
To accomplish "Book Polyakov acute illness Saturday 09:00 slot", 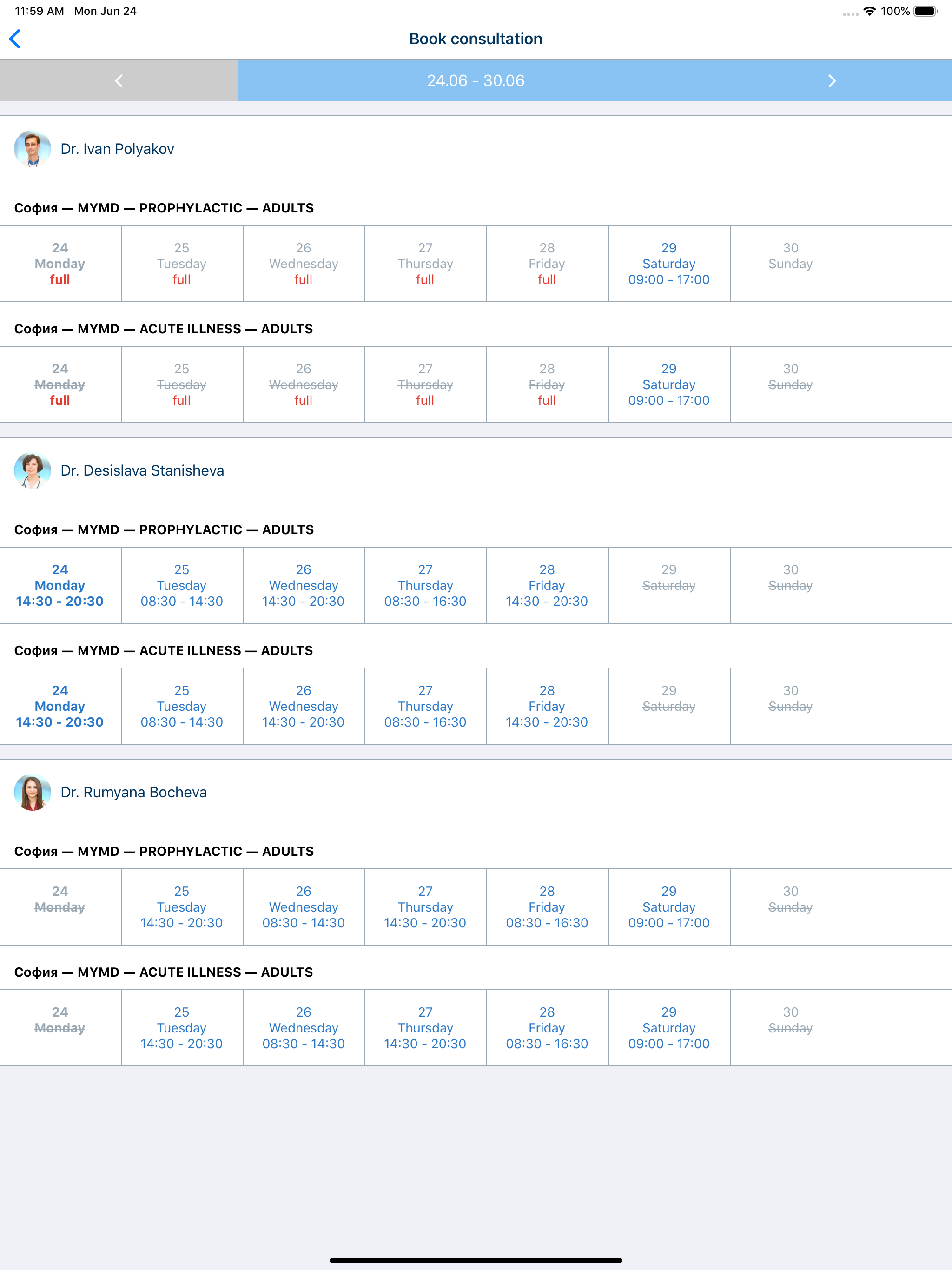I will click(669, 384).
